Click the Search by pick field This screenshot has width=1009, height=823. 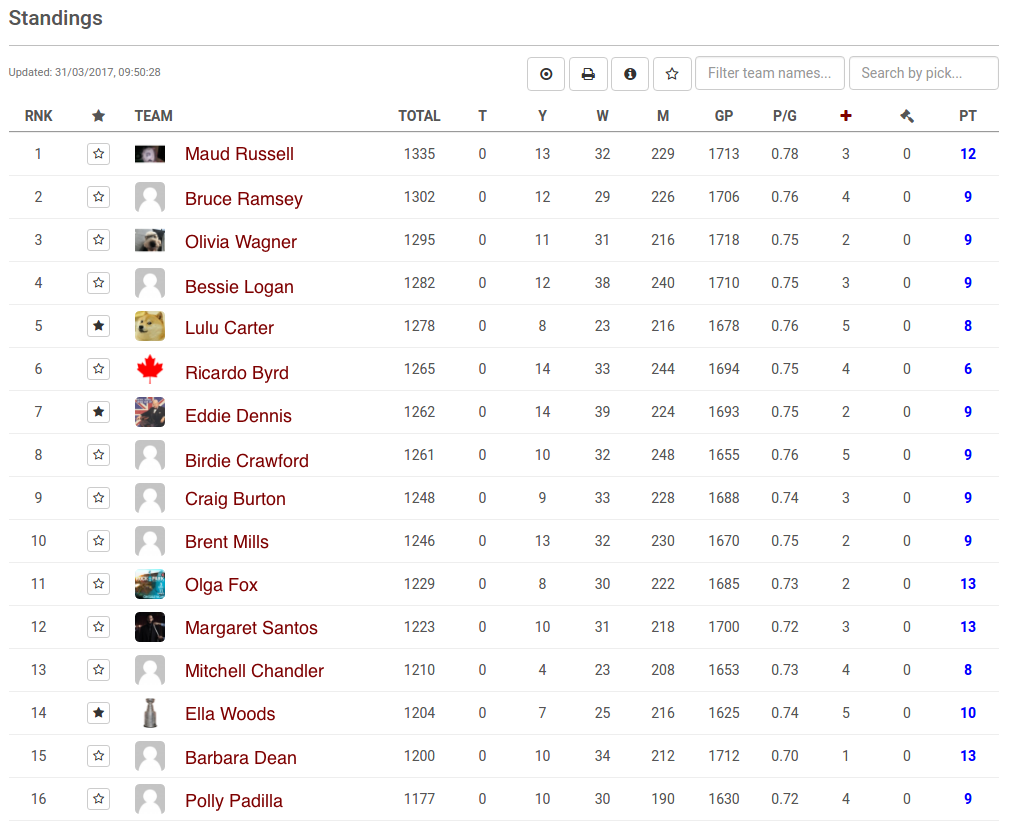[x=923, y=73]
